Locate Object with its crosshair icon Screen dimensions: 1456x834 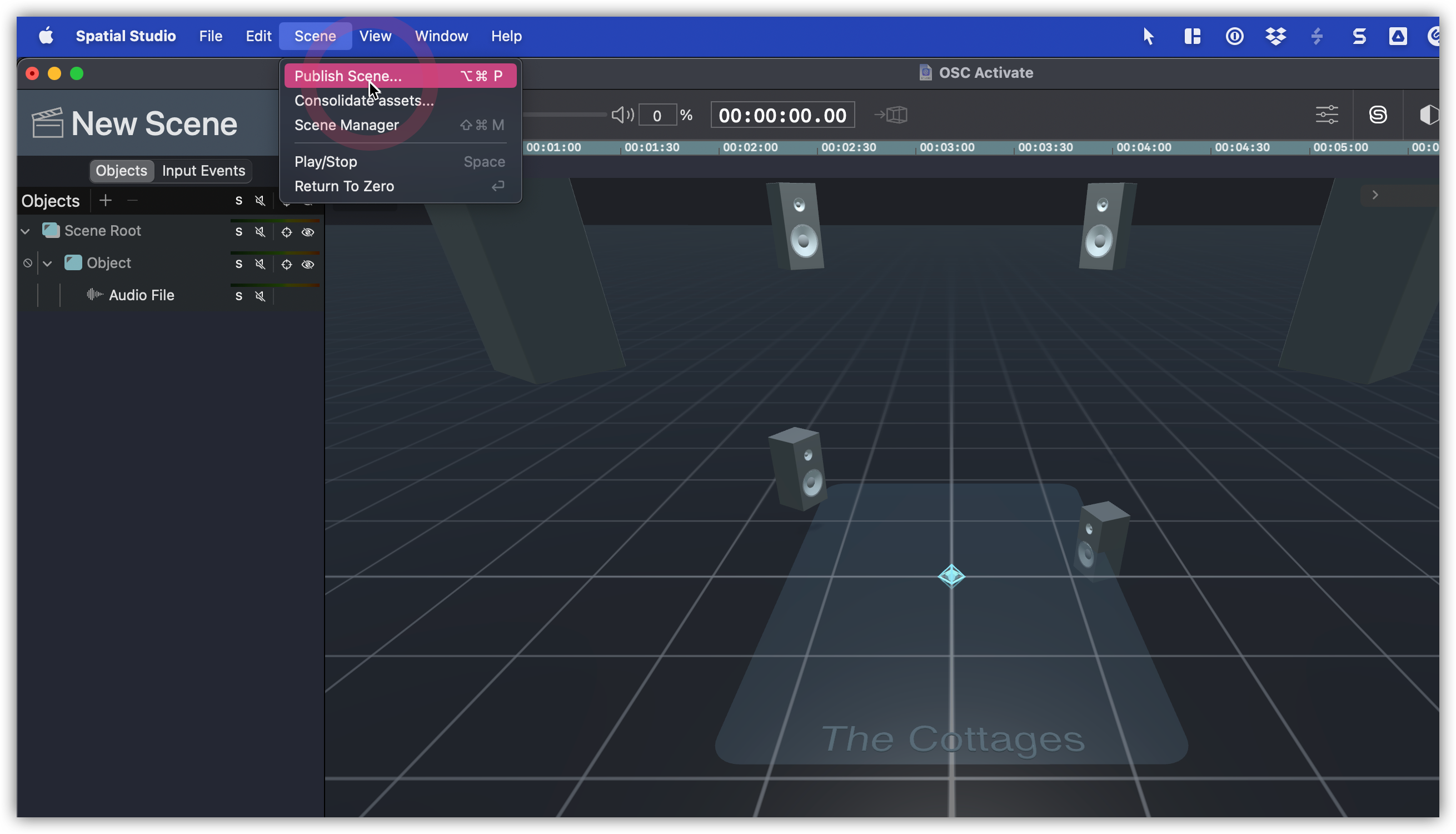[x=286, y=264]
